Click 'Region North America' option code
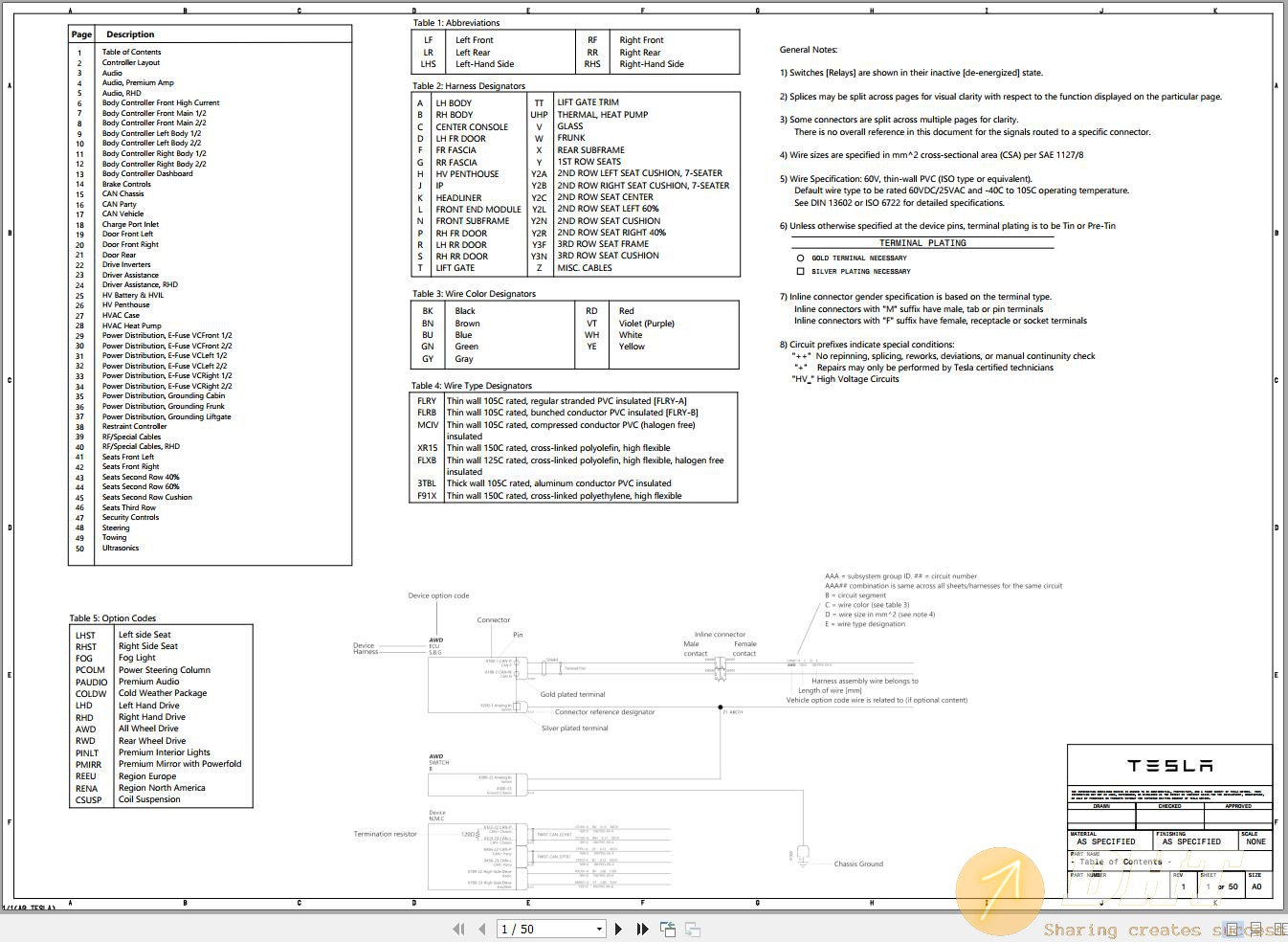1288x942 pixels. tap(162, 788)
